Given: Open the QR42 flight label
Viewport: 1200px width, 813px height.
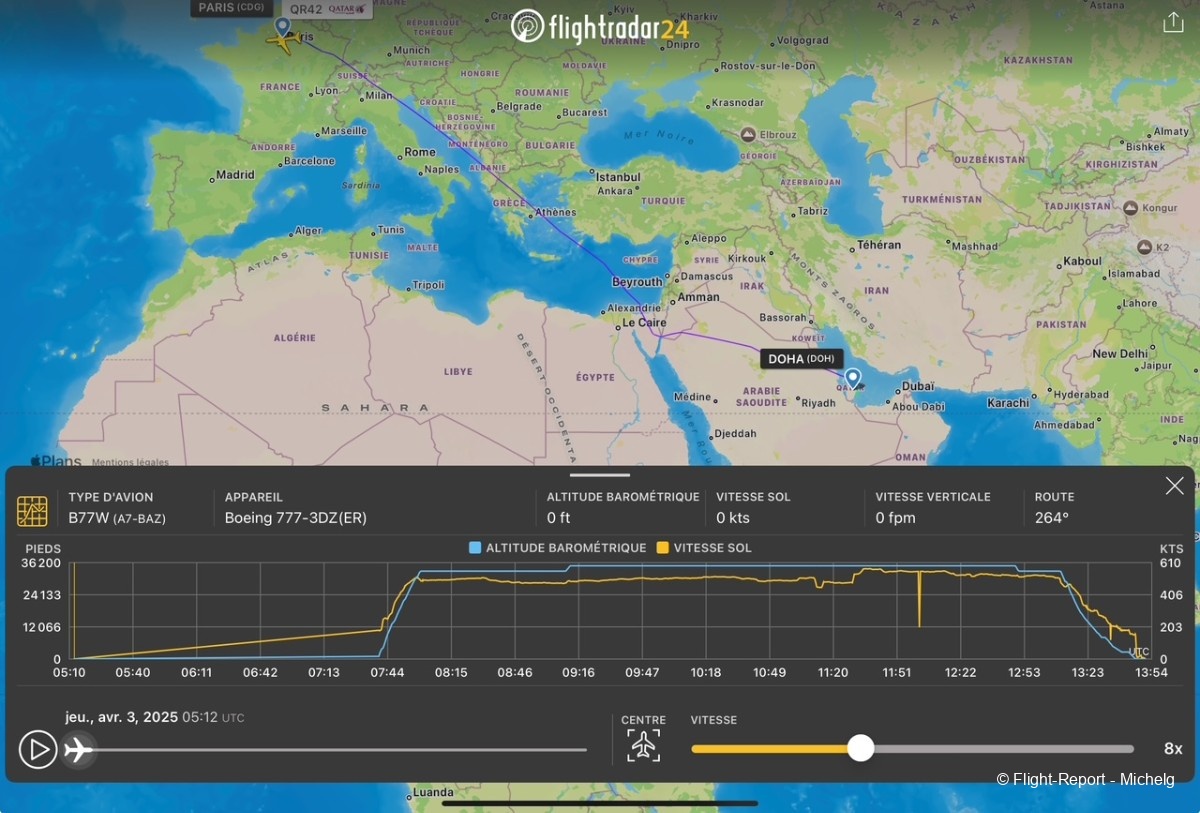Looking at the screenshot, I should tap(328, 9).
